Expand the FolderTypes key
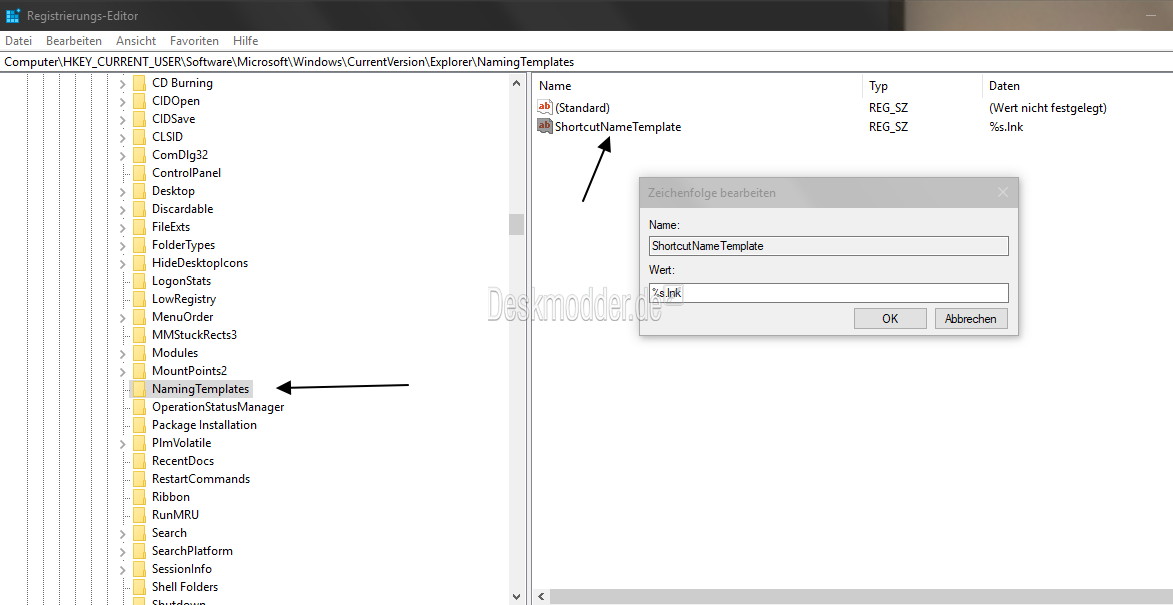 click(x=123, y=245)
